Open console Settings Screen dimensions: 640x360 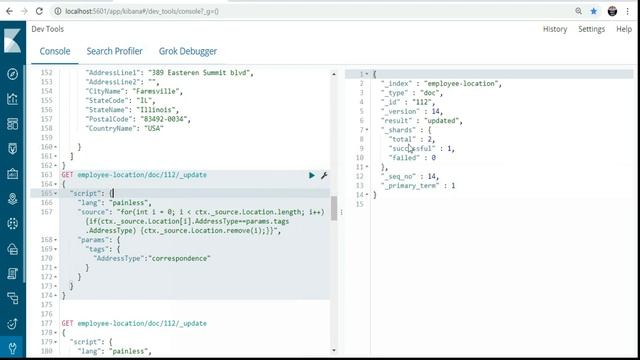pos(591,29)
